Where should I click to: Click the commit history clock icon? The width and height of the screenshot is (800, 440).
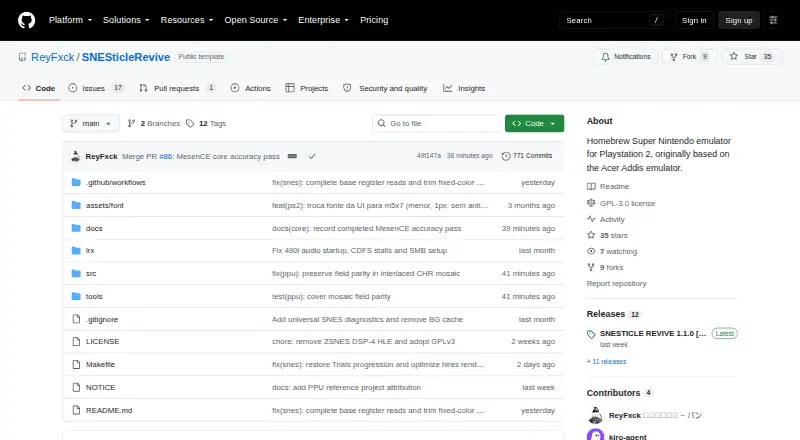pos(506,156)
